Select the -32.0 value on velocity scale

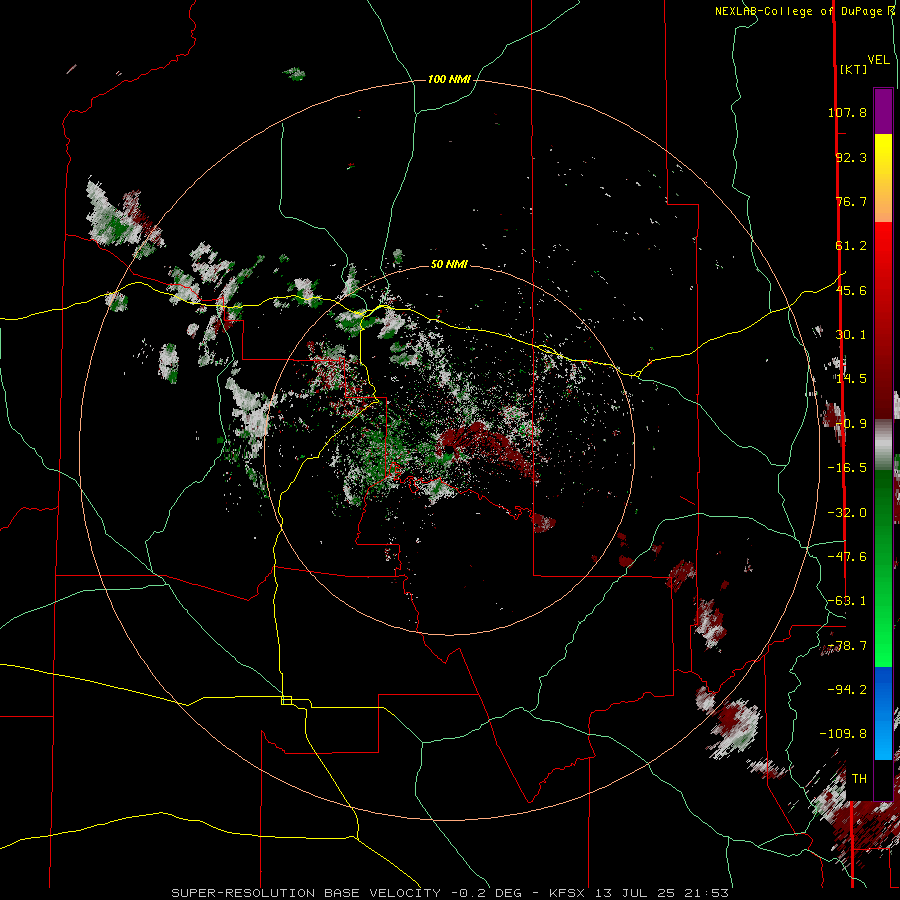847,513
